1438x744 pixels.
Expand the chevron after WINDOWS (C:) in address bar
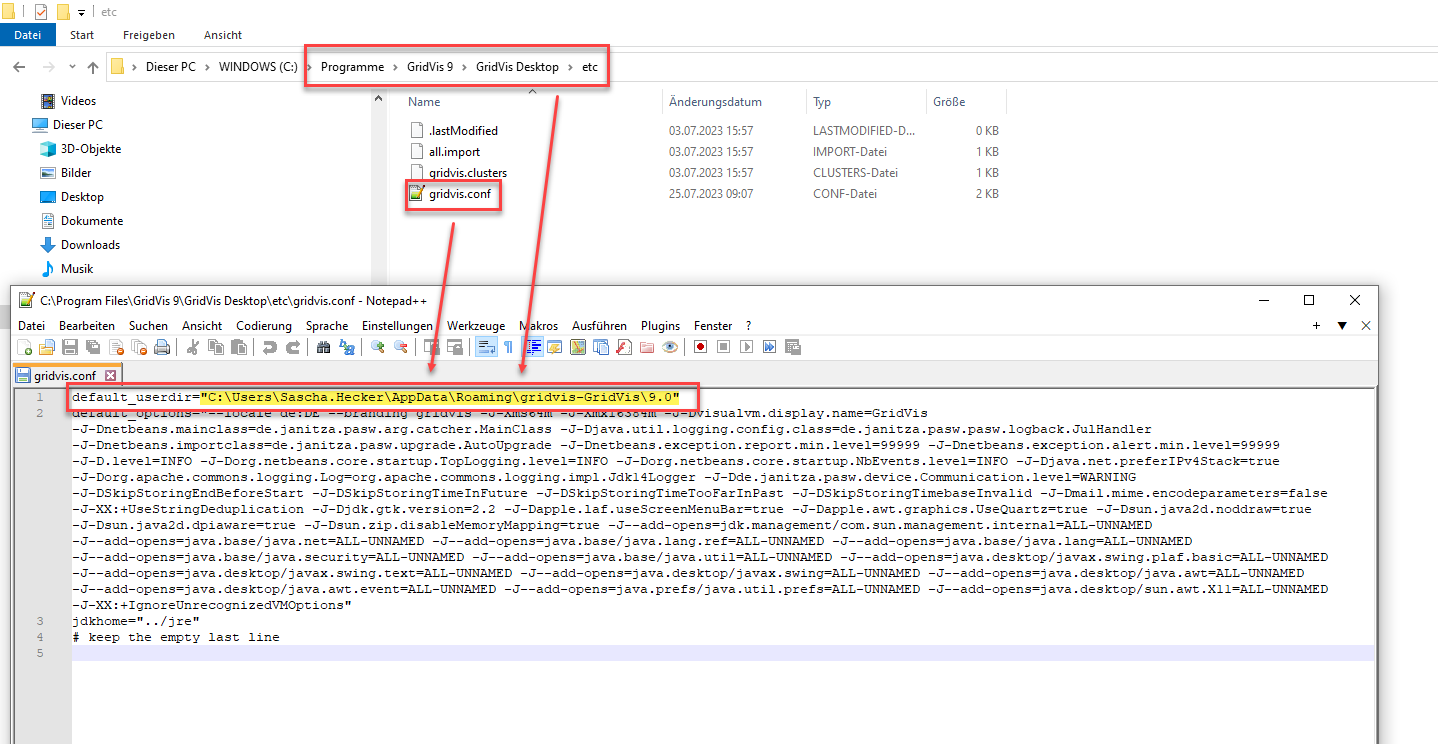(308, 67)
